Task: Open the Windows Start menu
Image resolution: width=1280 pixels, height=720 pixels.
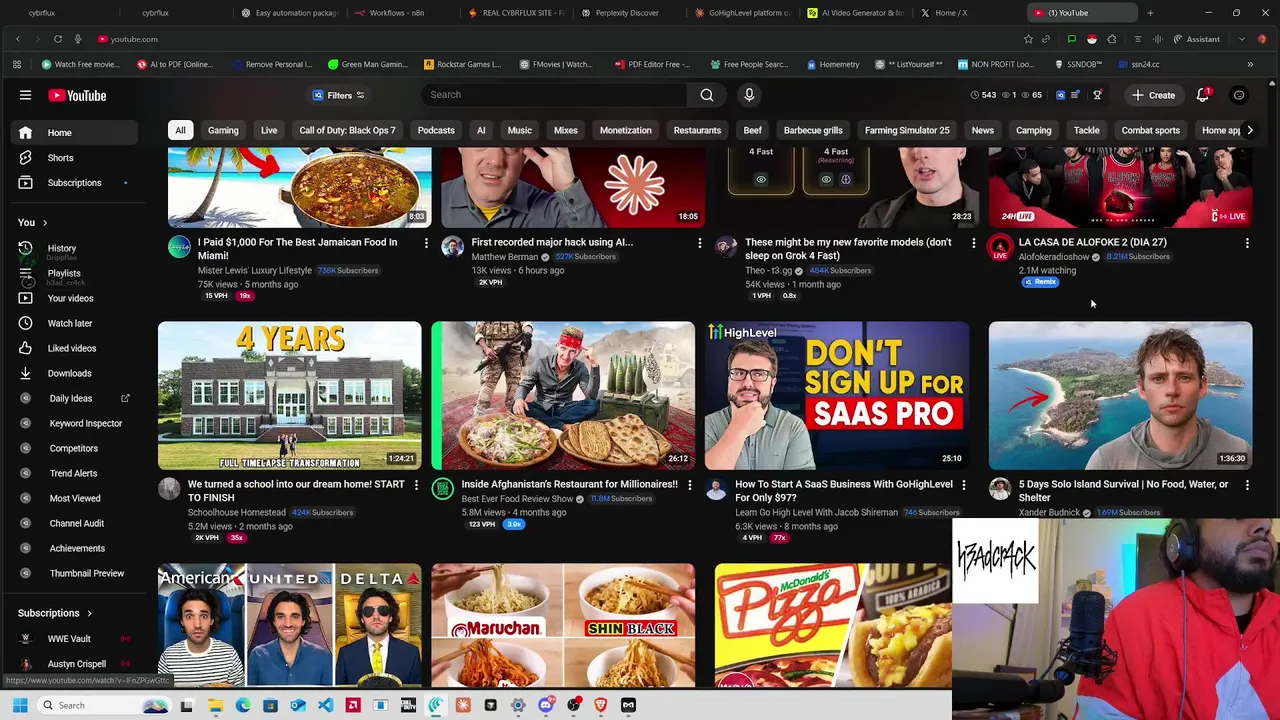Action: pyautogui.click(x=20, y=705)
